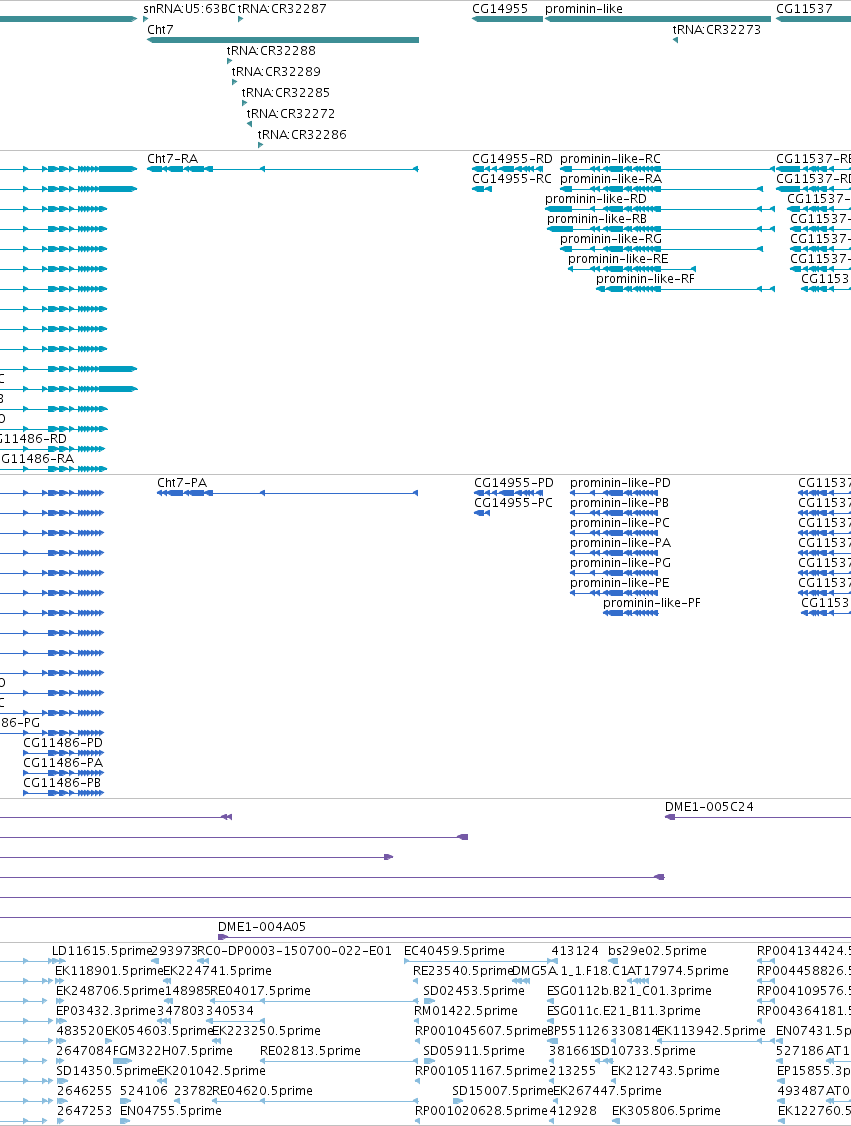Select the bs29e02.5prime EST label
This screenshot has width=851, height=1126.
(658, 951)
